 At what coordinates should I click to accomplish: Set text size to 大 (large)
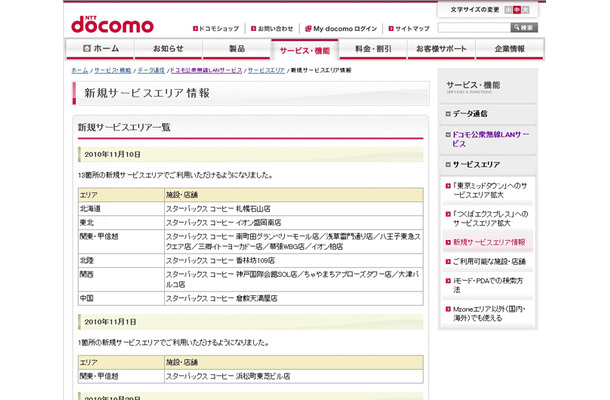pyautogui.click(x=526, y=10)
